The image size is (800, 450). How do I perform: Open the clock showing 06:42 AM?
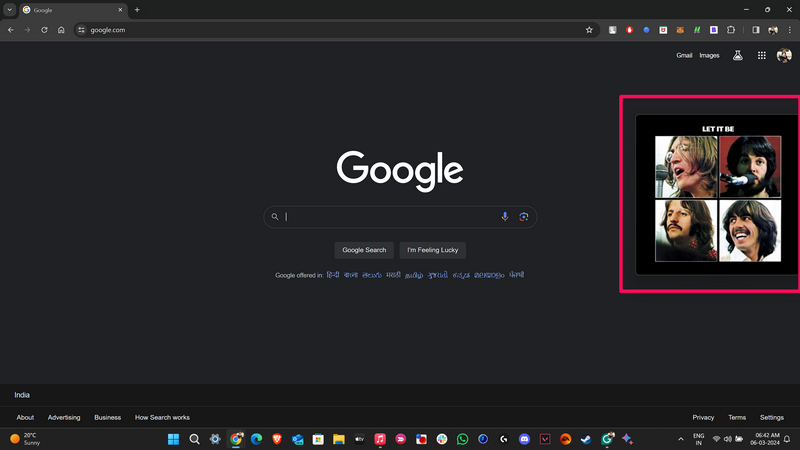(x=765, y=439)
